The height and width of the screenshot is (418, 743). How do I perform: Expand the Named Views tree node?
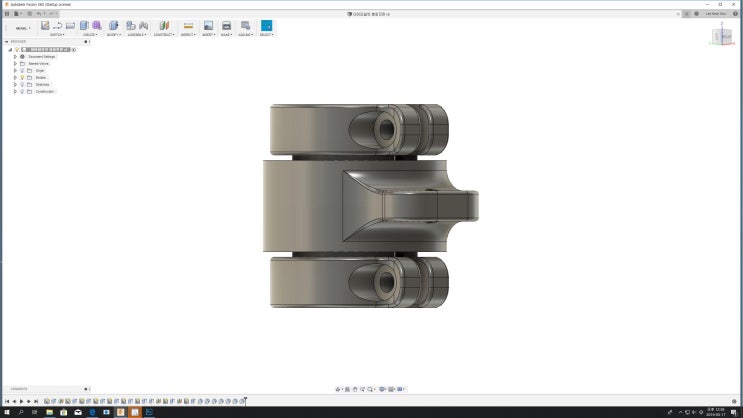(15, 64)
